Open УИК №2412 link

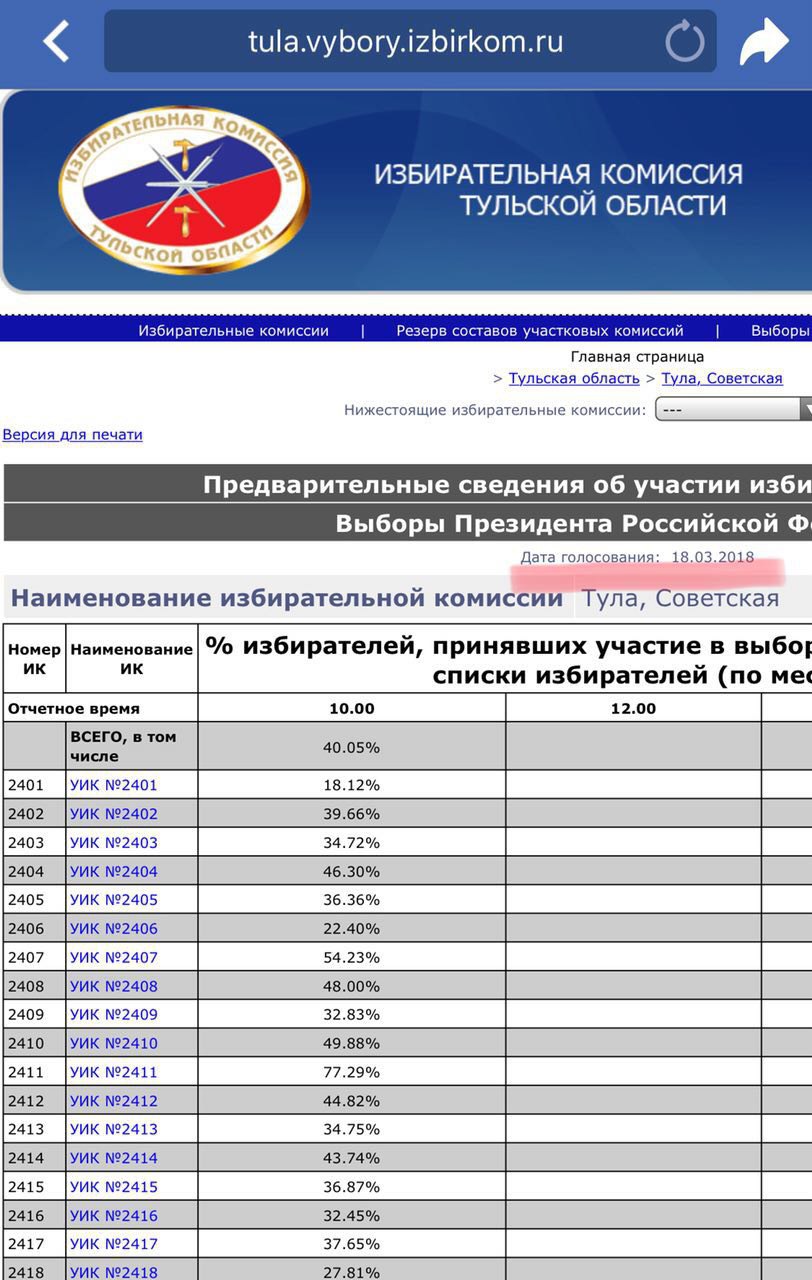114,1101
